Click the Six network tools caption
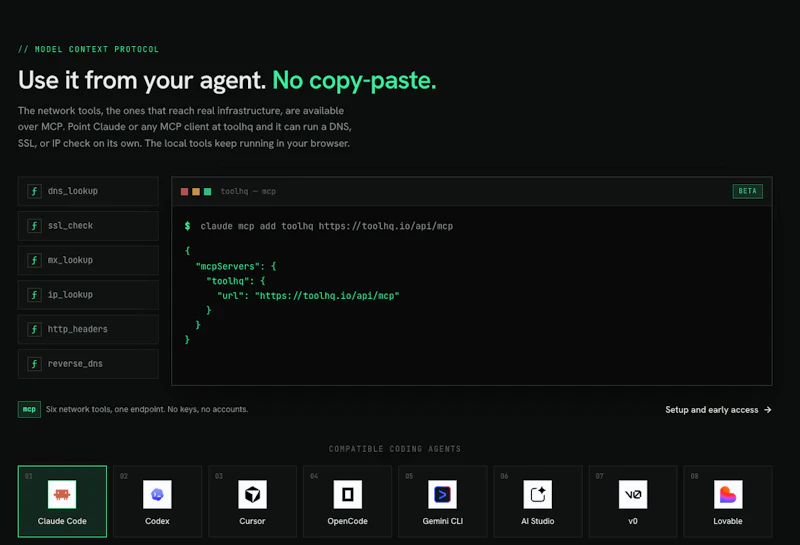This screenshot has width=800, height=545. tap(147, 409)
